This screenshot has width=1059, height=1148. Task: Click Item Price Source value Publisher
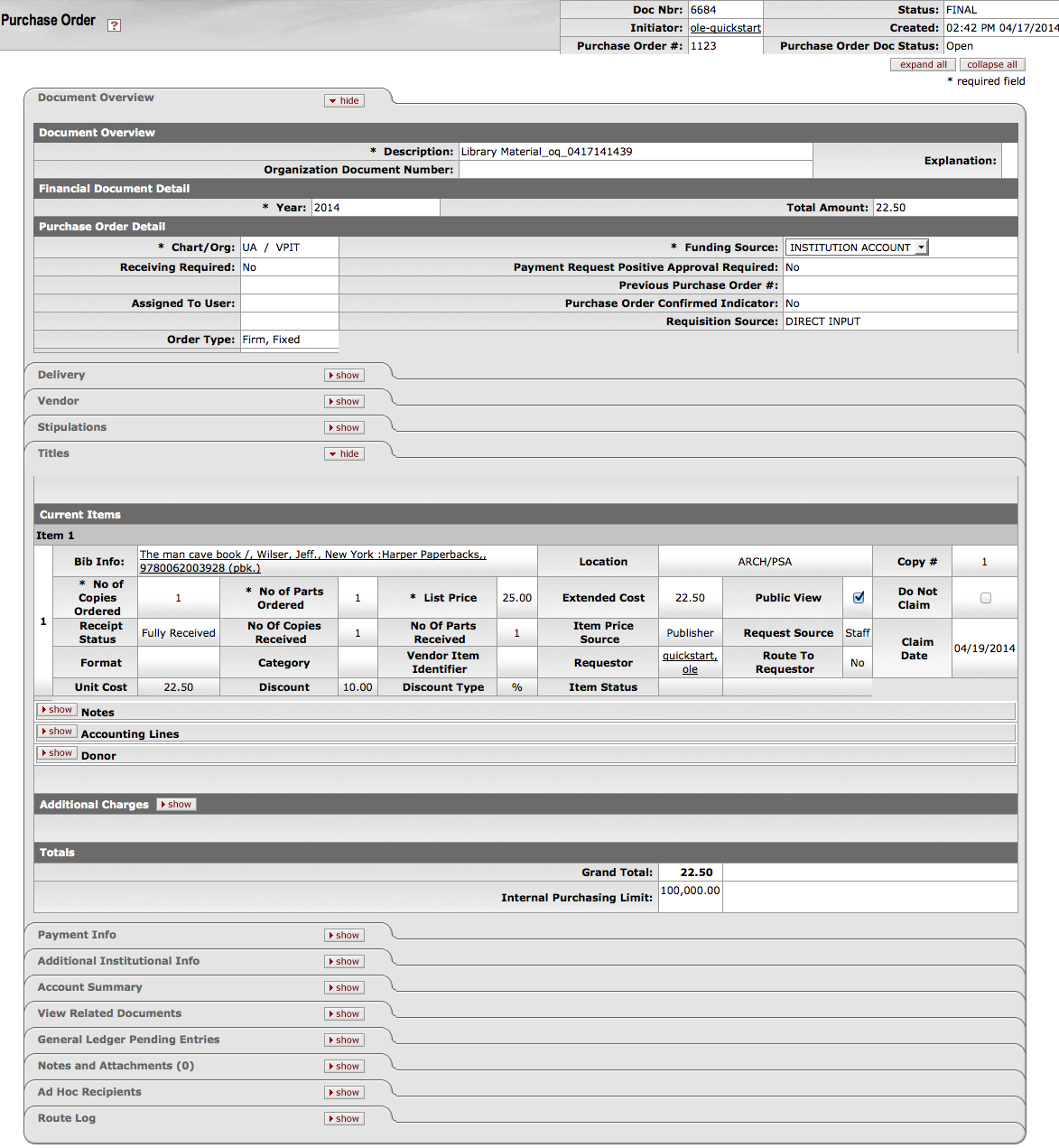point(690,633)
